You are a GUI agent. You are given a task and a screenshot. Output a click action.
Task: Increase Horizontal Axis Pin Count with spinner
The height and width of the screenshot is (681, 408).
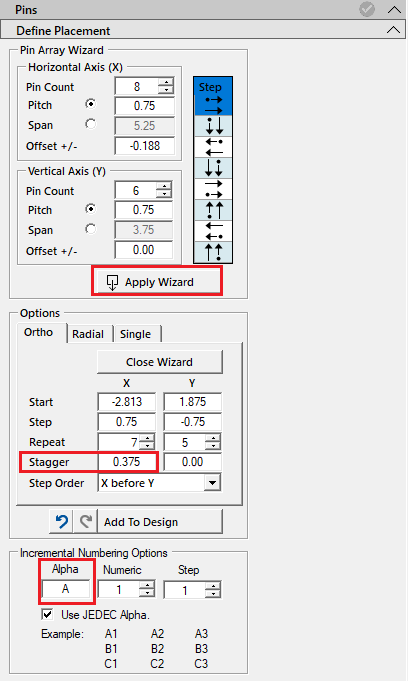click(x=166, y=82)
